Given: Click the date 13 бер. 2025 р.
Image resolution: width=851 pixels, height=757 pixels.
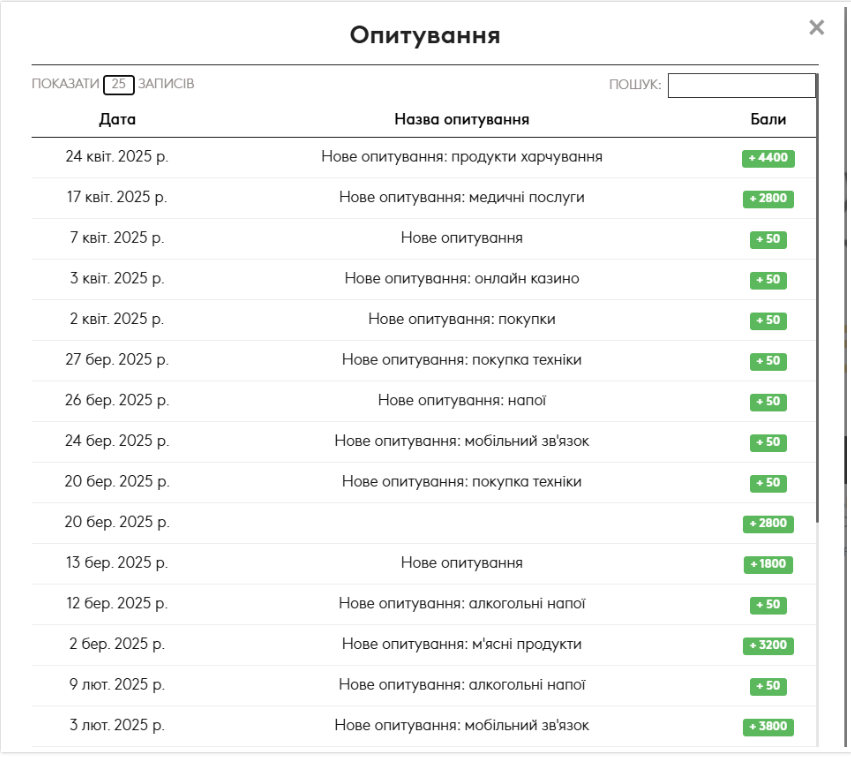Looking at the screenshot, I should pos(117,563).
